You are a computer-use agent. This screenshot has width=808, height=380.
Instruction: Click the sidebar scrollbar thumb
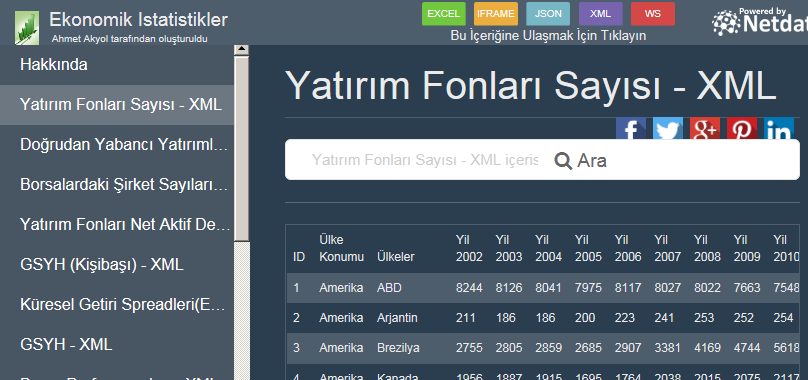pos(241,148)
